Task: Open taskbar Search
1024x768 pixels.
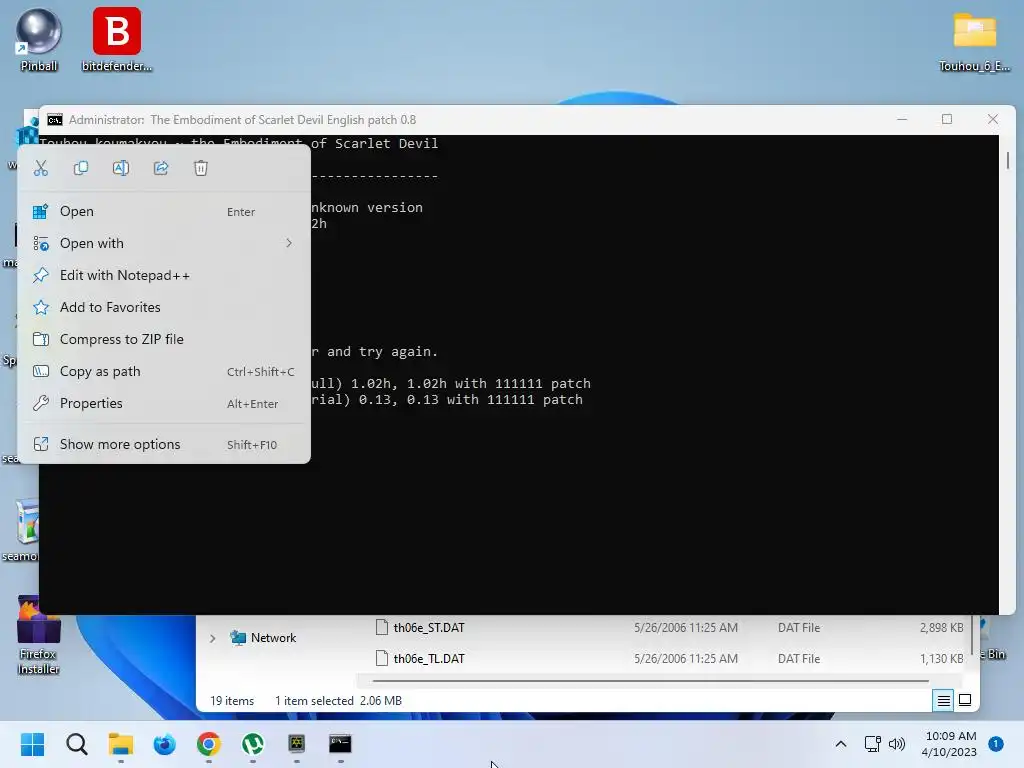Action: click(76, 744)
